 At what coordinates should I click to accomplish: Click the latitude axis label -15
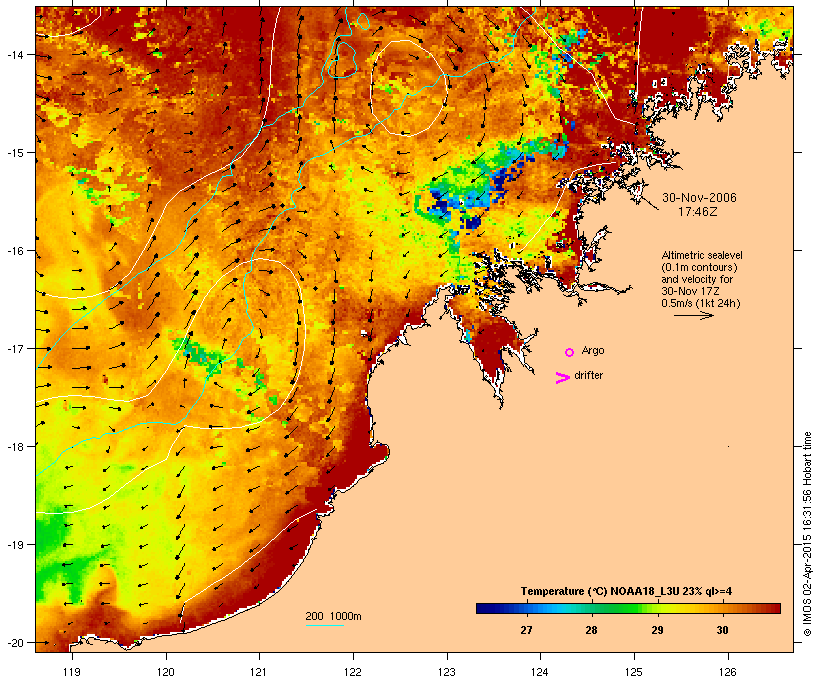(14, 152)
